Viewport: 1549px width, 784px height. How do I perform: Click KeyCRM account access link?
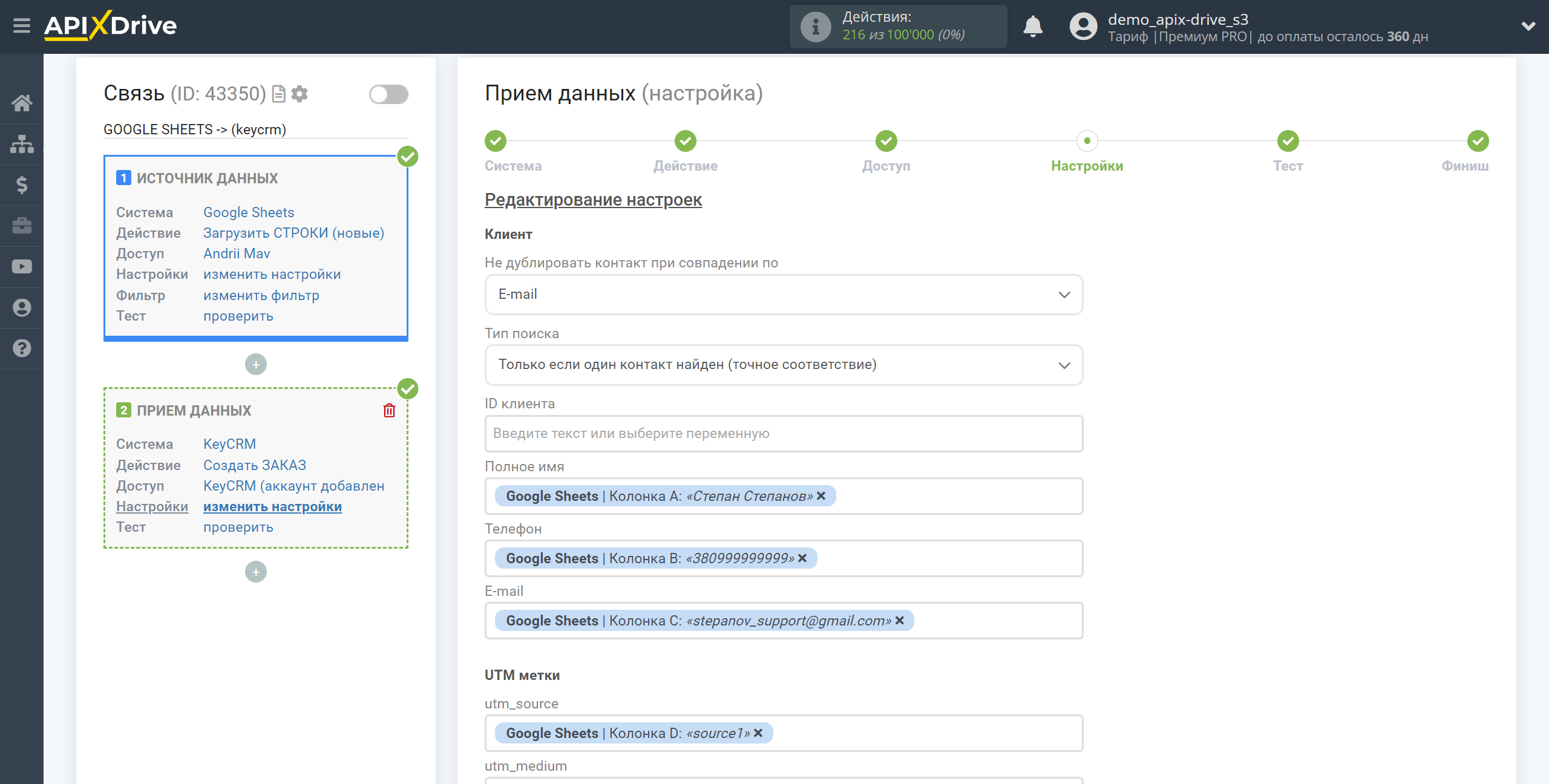click(x=293, y=486)
